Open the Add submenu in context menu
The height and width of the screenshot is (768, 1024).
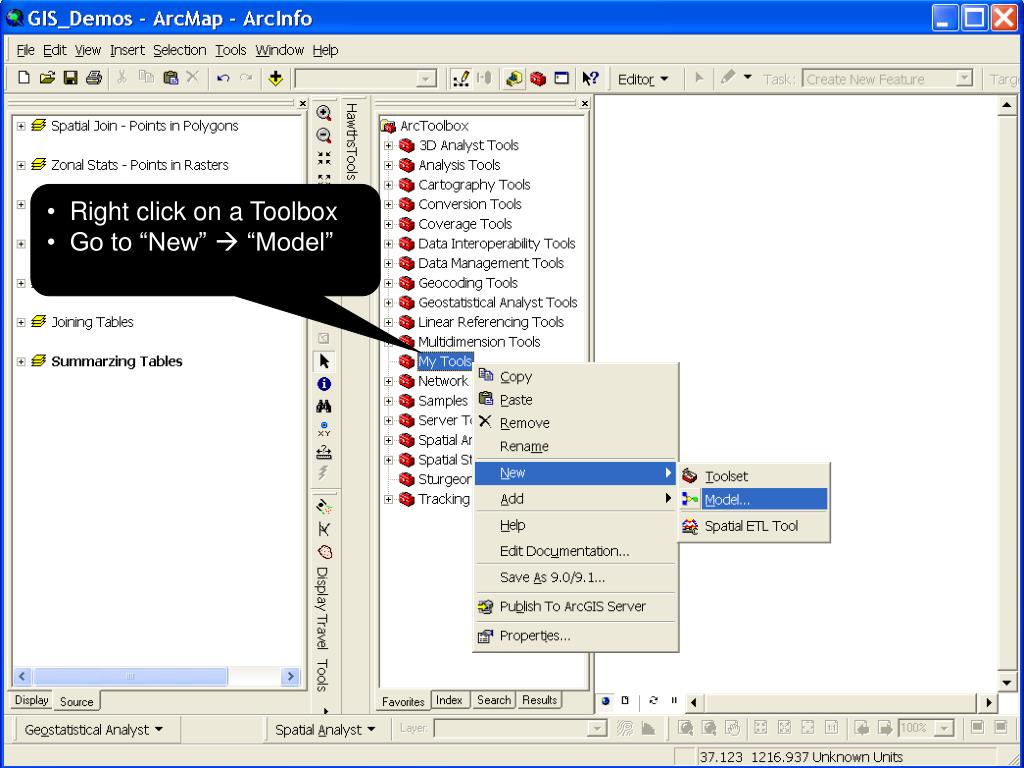click(575, 499)
